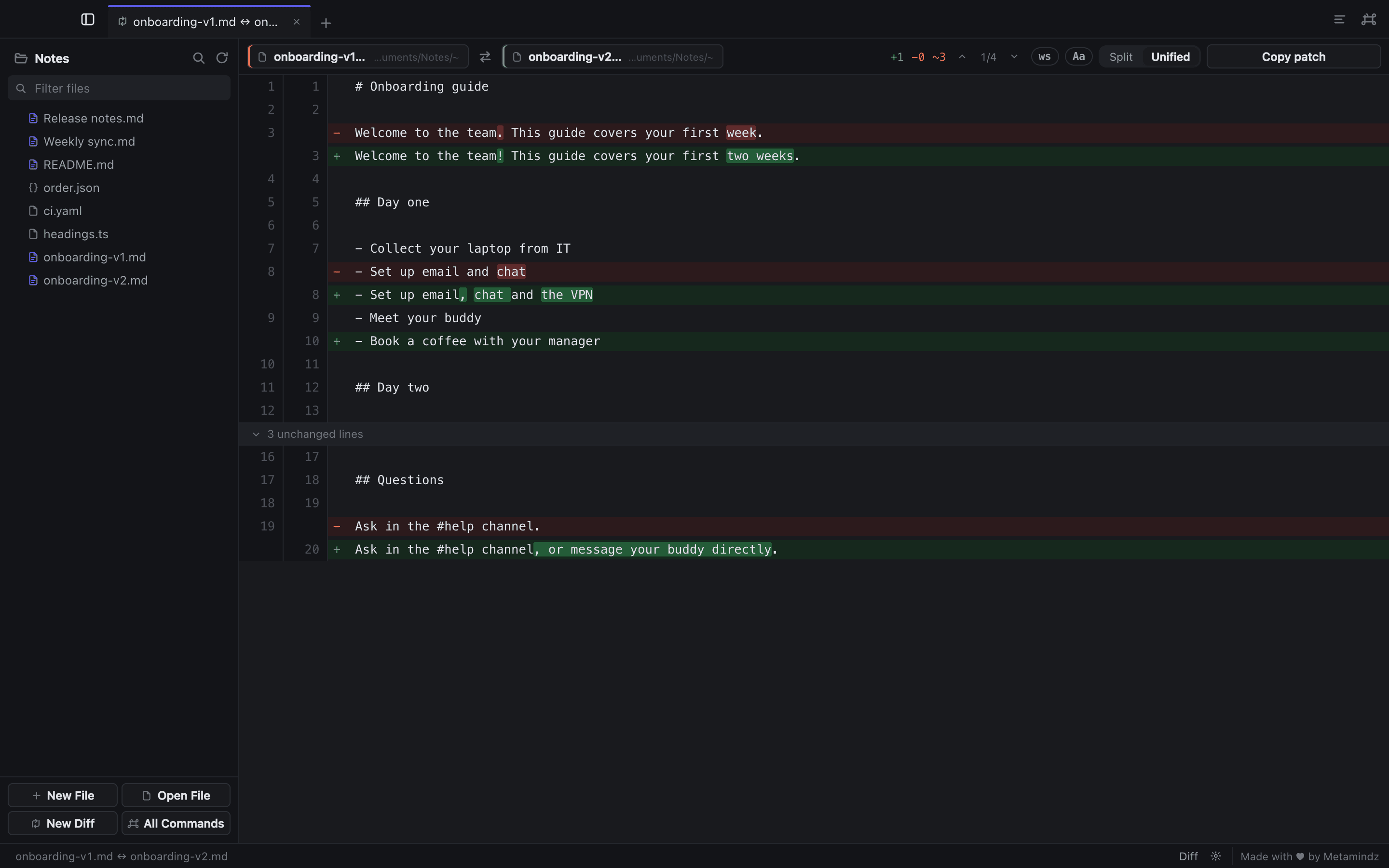The width and height of the screenshot is (1389, 868).
Task: Click added line about messaging your buddy directly
Action: 858,549
